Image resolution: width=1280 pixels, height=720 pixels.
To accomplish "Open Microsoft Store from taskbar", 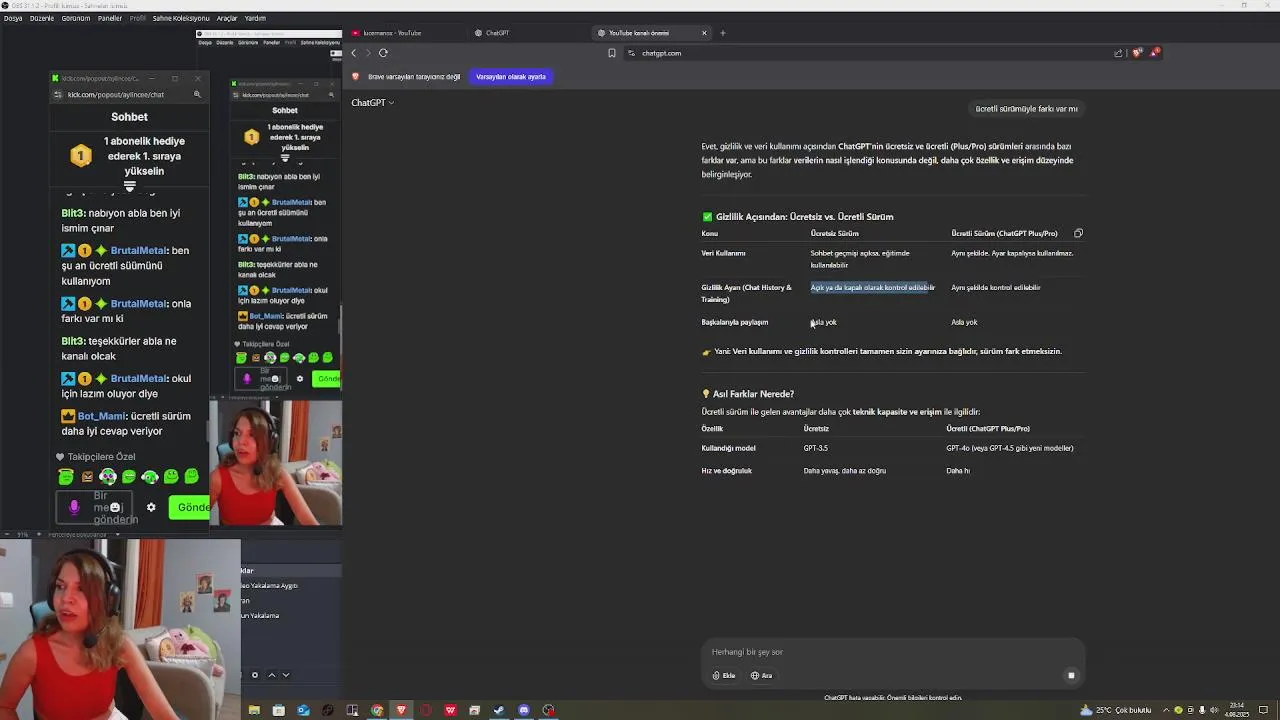I will [x=278, y=710].
